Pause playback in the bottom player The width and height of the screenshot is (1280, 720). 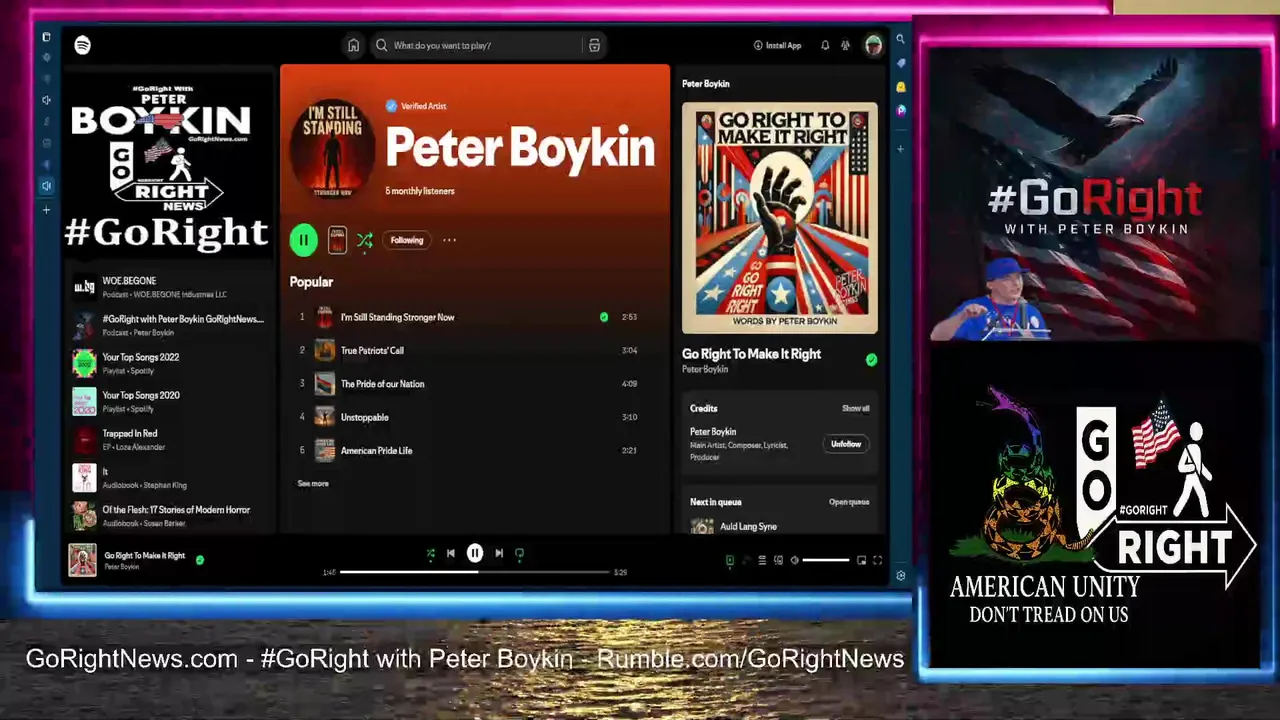475,553
